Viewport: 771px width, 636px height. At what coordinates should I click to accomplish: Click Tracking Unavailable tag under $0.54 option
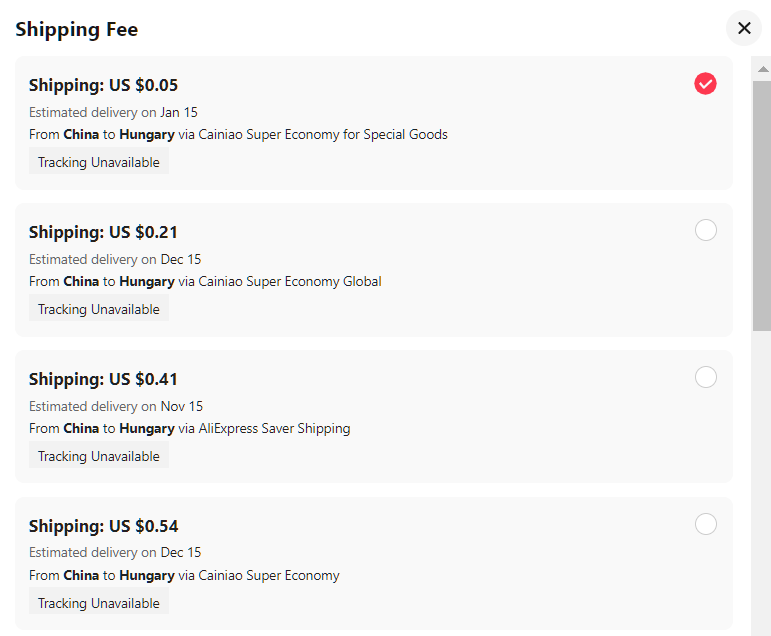98,603
